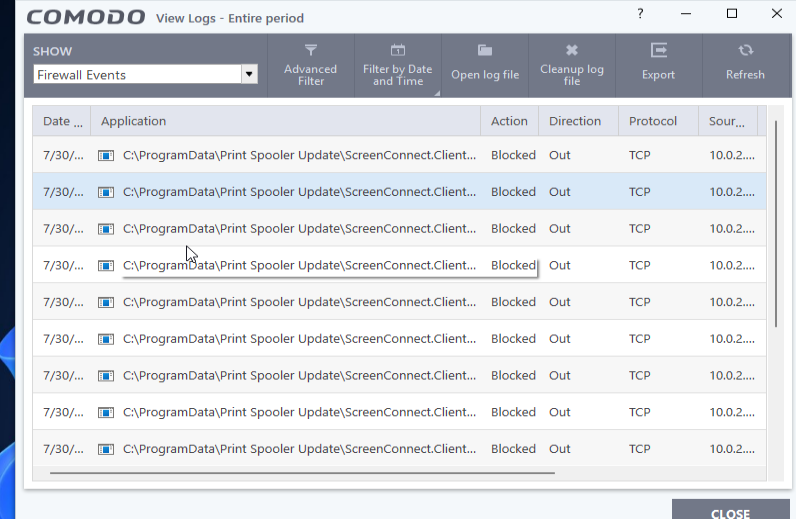Click the Refresh arrows icon
Screen dimensions: 796x519
pyautogui.click(x=745, y=50)
